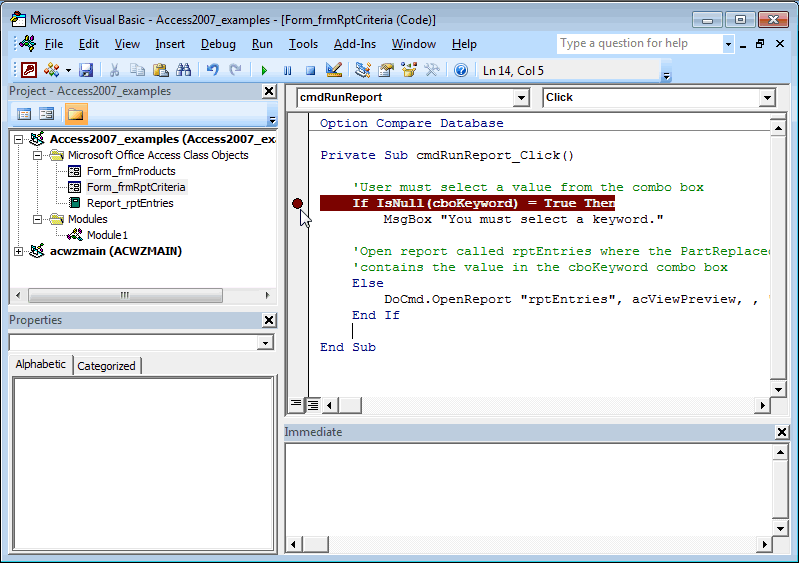
Task: Click the Insert Module toolbar icon
Action: (x=52, y=70)
